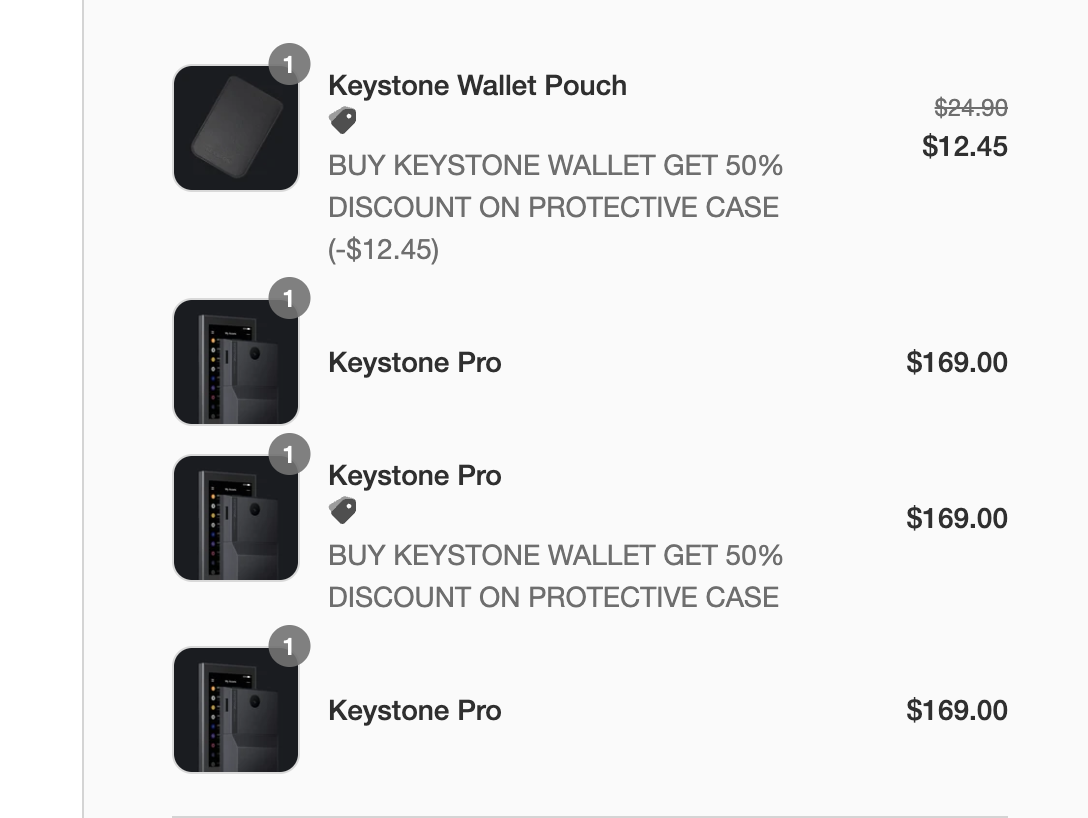Click the $12.45 discounted price
Screen dimensions: 1088x818
965,146
